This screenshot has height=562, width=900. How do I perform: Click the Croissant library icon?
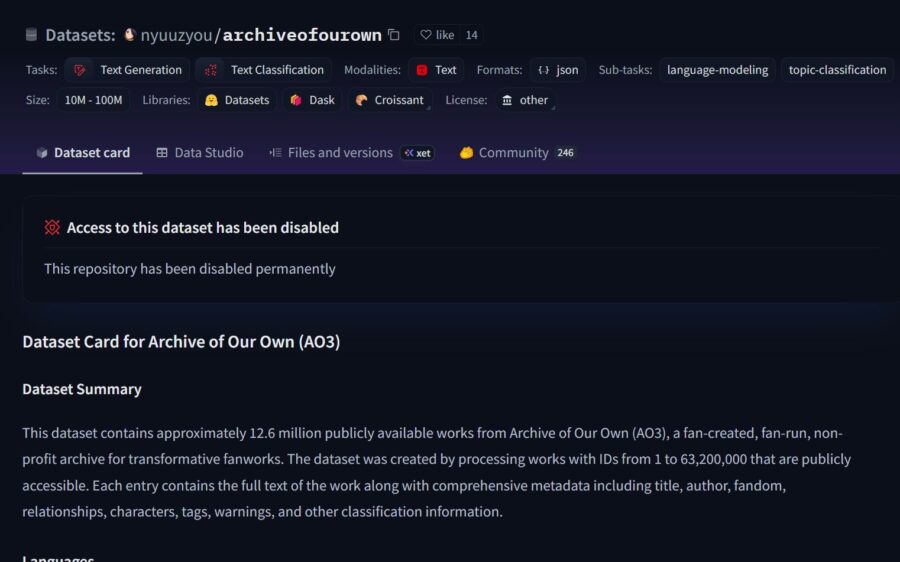(x=361, y=100)
